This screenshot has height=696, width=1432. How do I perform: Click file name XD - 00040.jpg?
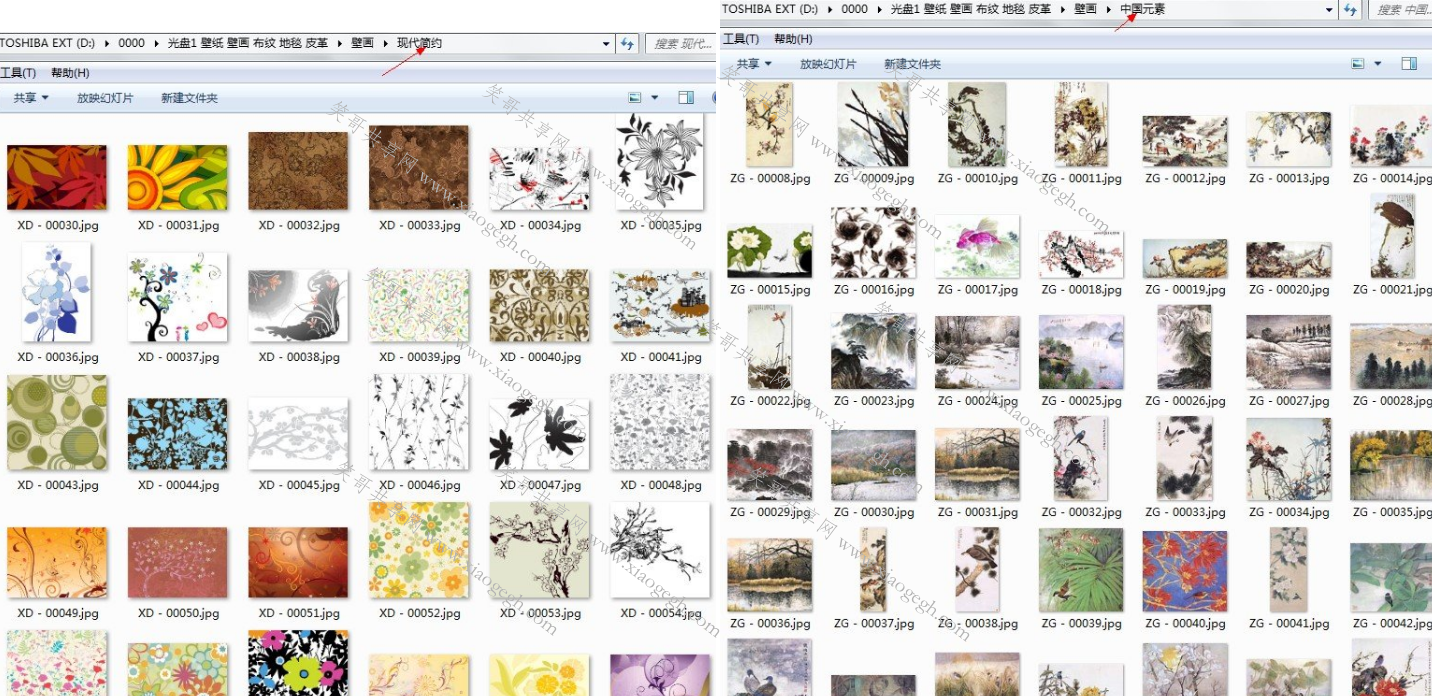(x=540, y=357)
